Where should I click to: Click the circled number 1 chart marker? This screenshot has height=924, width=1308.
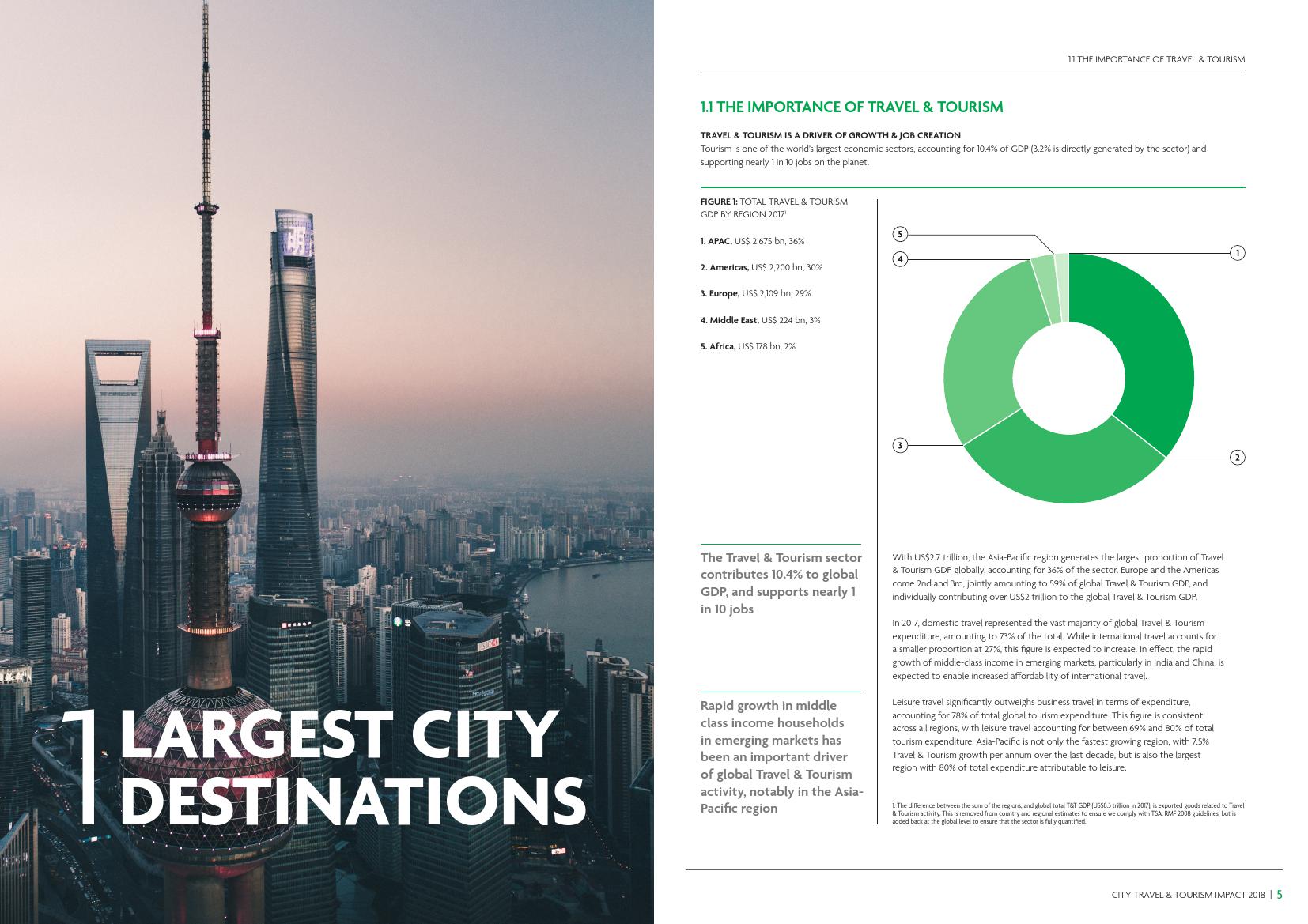click(1237, 253)
